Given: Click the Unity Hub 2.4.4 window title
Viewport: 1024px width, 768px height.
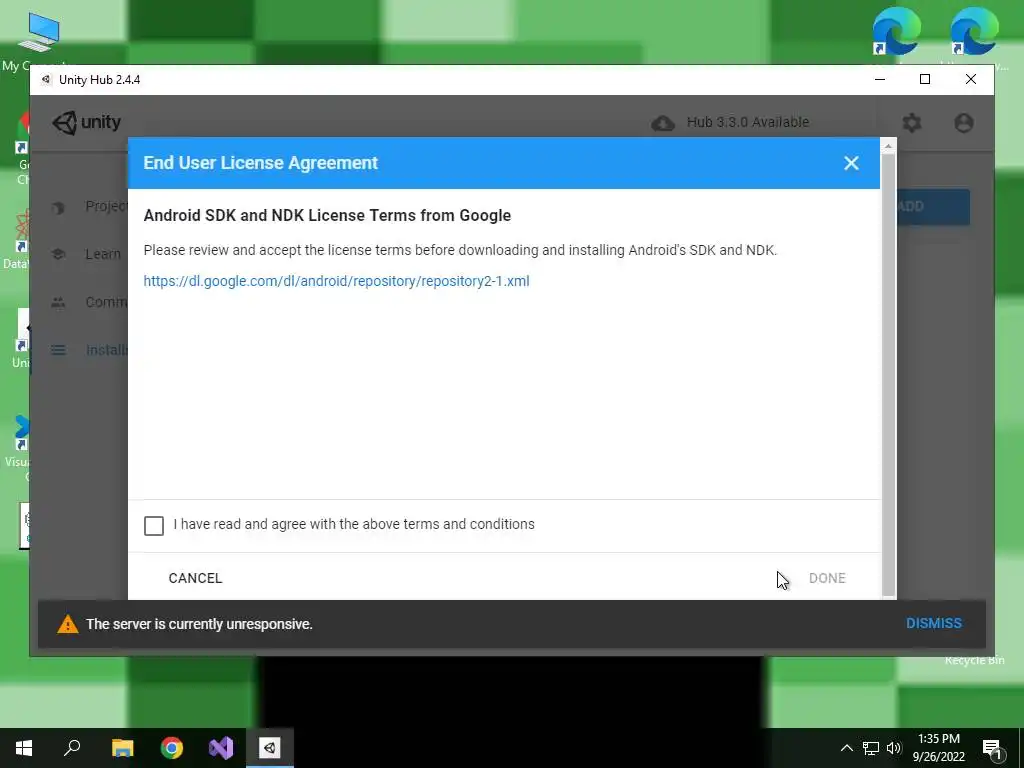Looking at the screenshot, I should (99, 80).
